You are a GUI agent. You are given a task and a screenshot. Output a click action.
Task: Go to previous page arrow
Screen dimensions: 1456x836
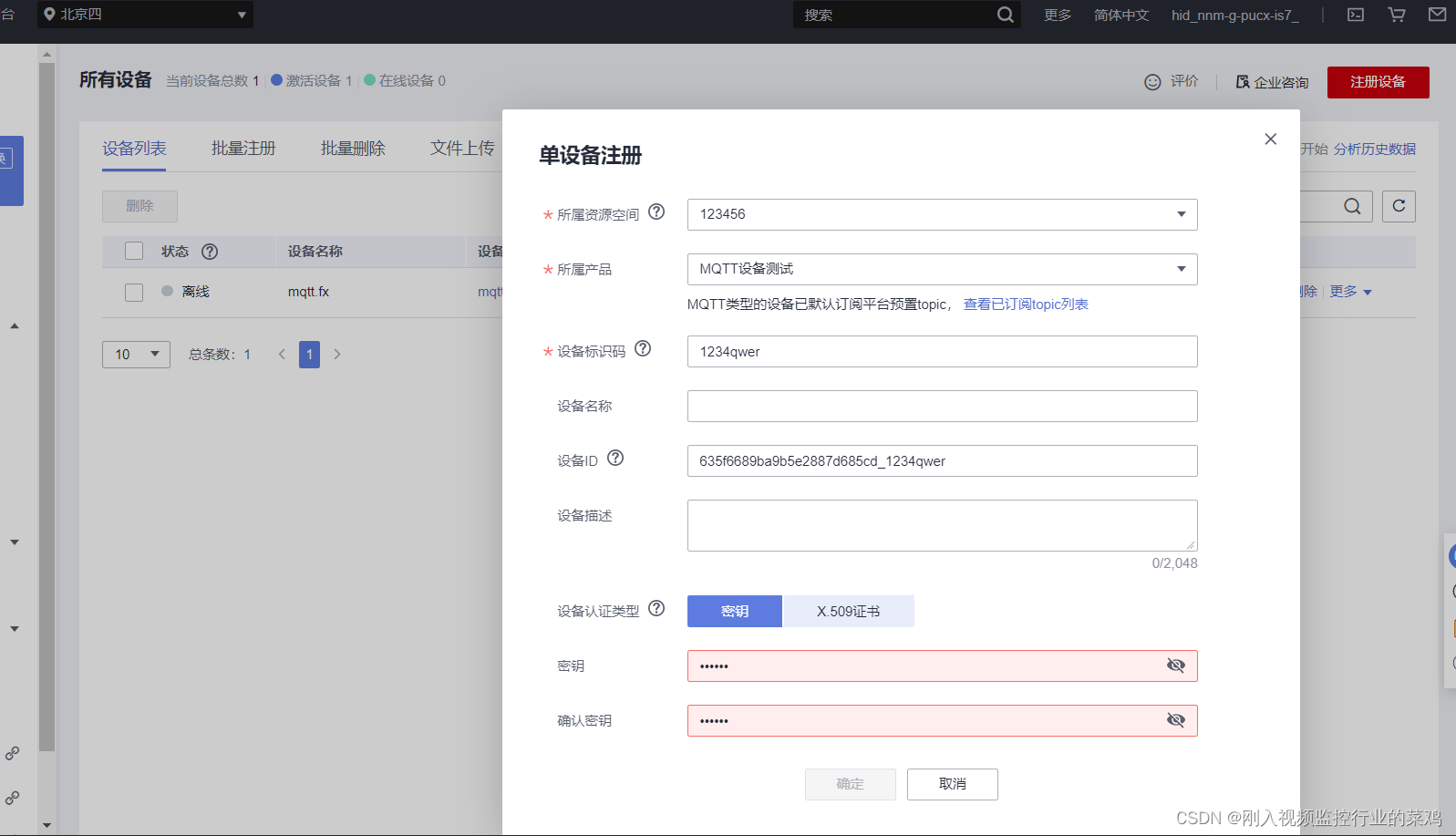282,354
